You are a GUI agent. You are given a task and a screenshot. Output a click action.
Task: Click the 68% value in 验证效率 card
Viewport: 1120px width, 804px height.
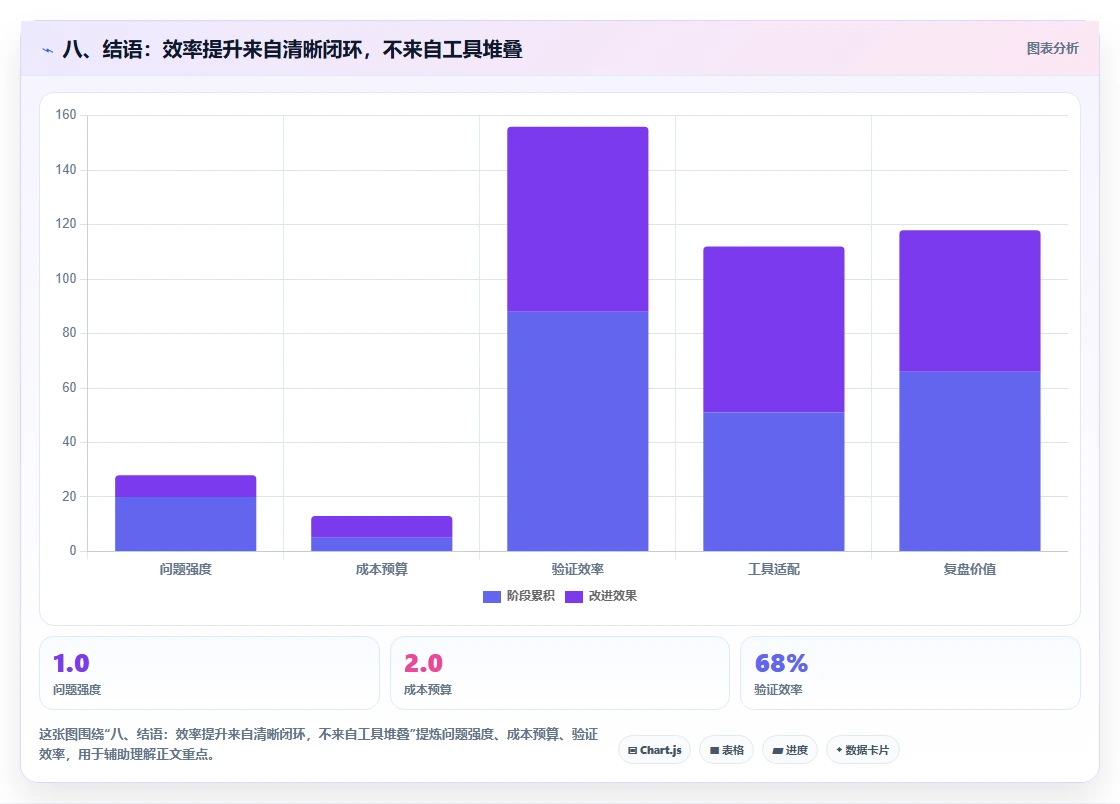tap(781, 663)
